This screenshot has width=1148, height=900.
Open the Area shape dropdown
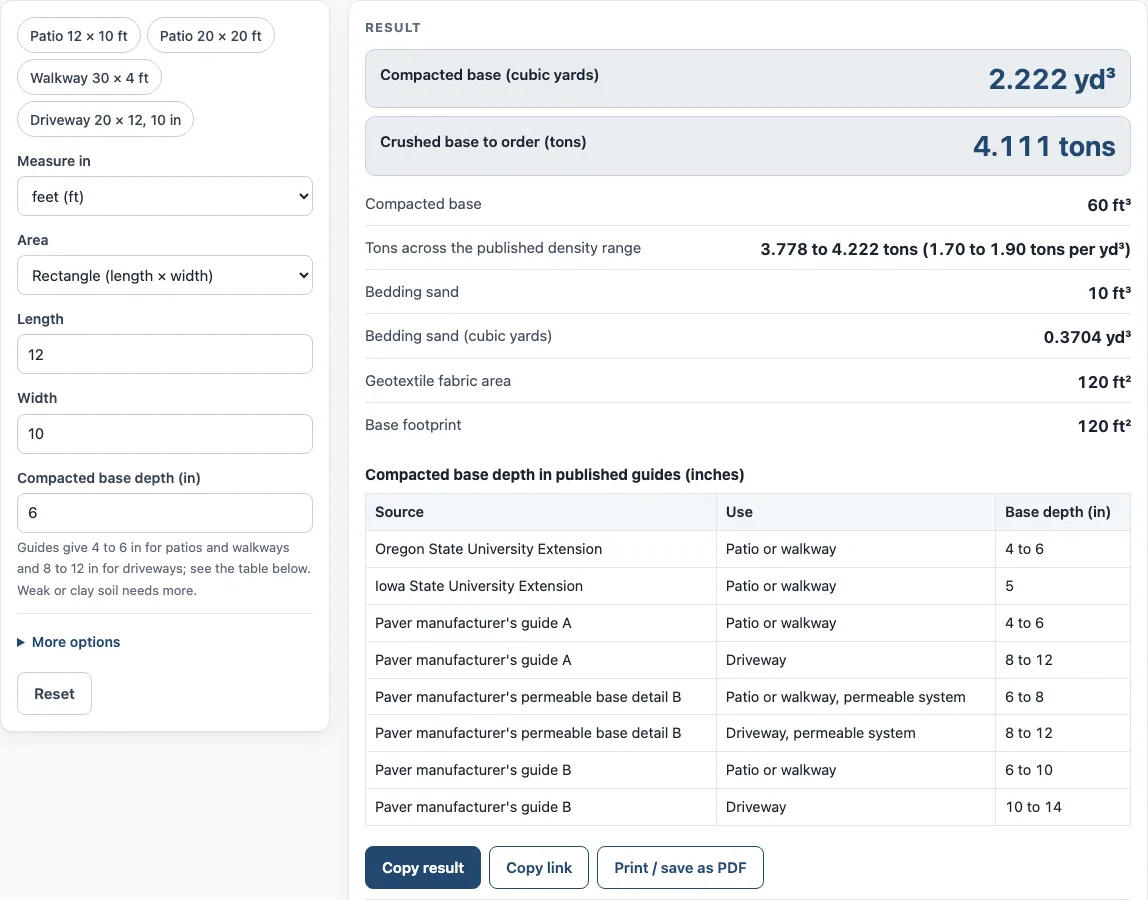165,275
